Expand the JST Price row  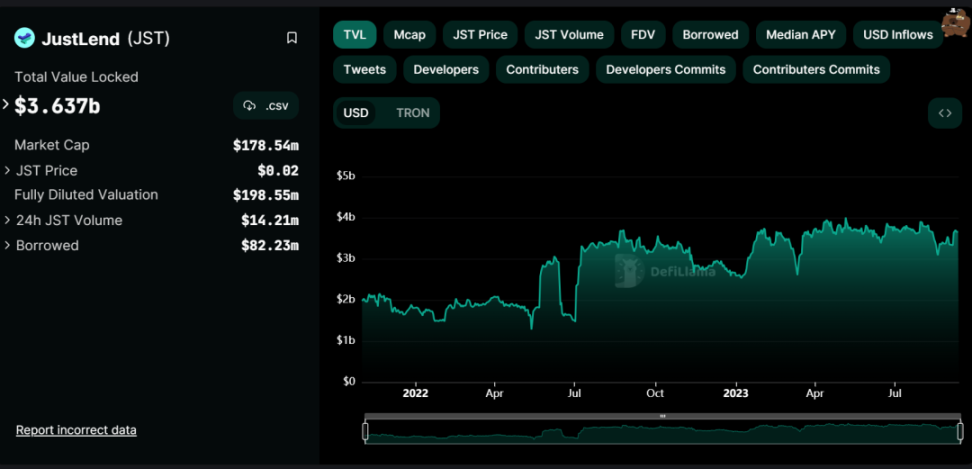[x=7, y=170]
